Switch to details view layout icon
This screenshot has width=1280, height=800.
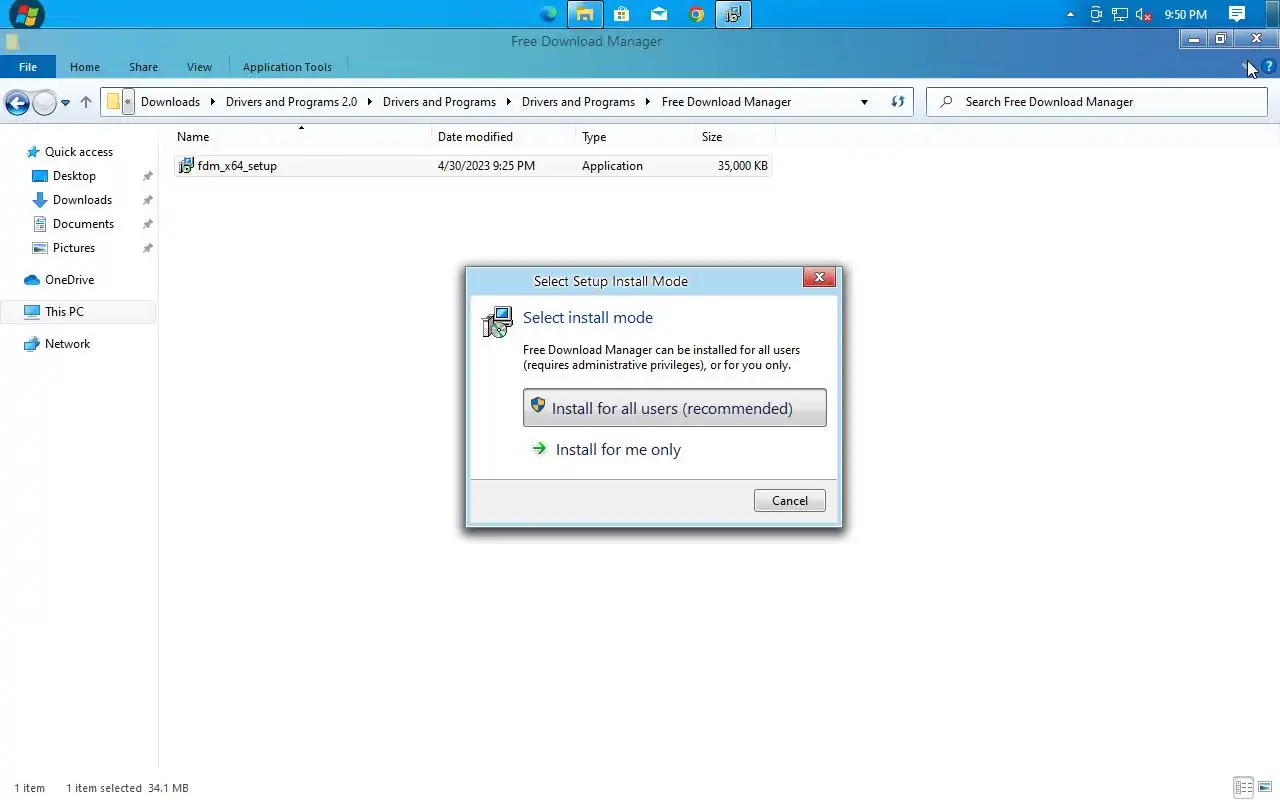tap(1243, 788)
